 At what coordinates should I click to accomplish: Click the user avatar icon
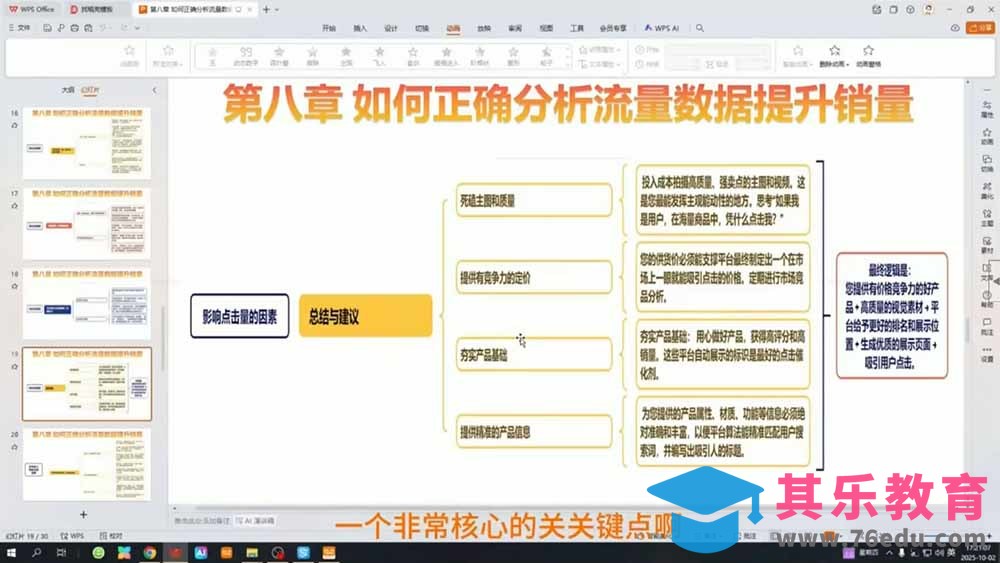pos(929,10)
